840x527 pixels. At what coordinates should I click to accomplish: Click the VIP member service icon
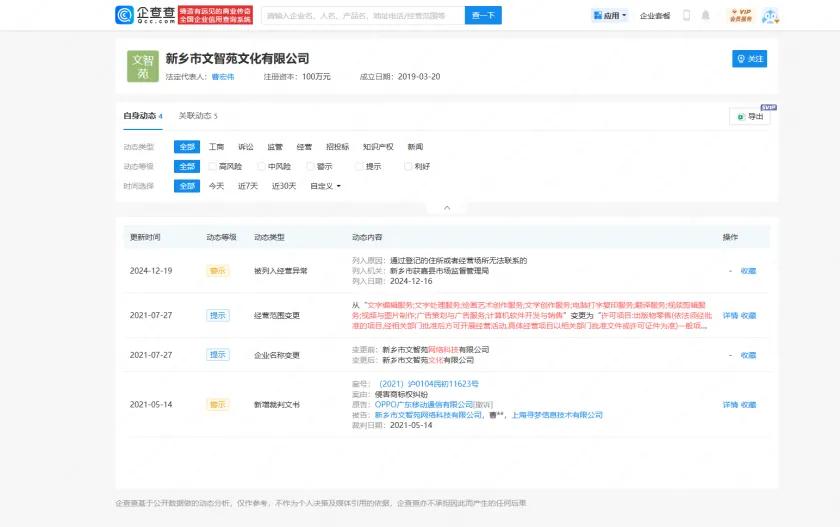738,15
